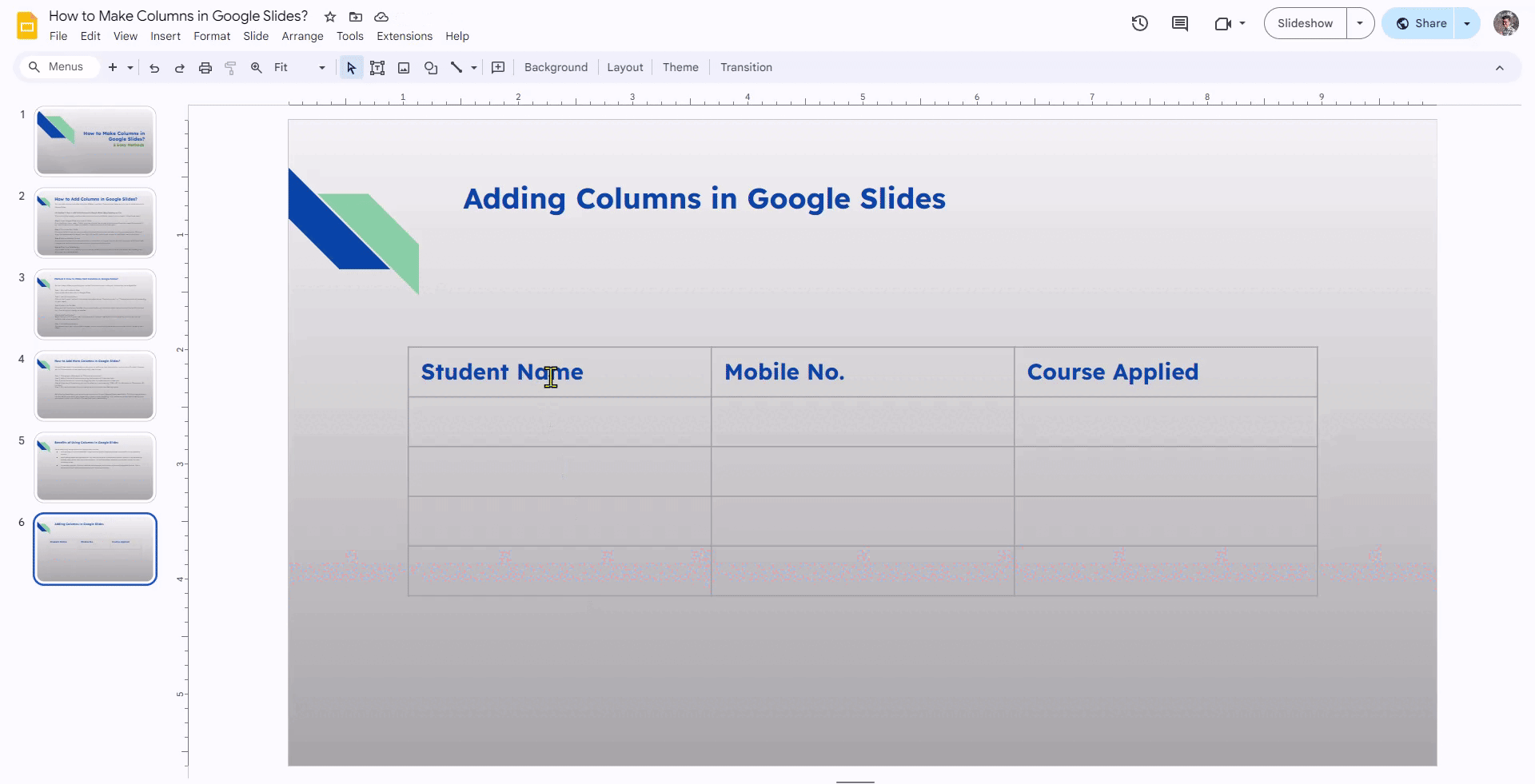Screen dimensions: 1535x784
Task: Open the comments icon
Action: click(1180, 23)
